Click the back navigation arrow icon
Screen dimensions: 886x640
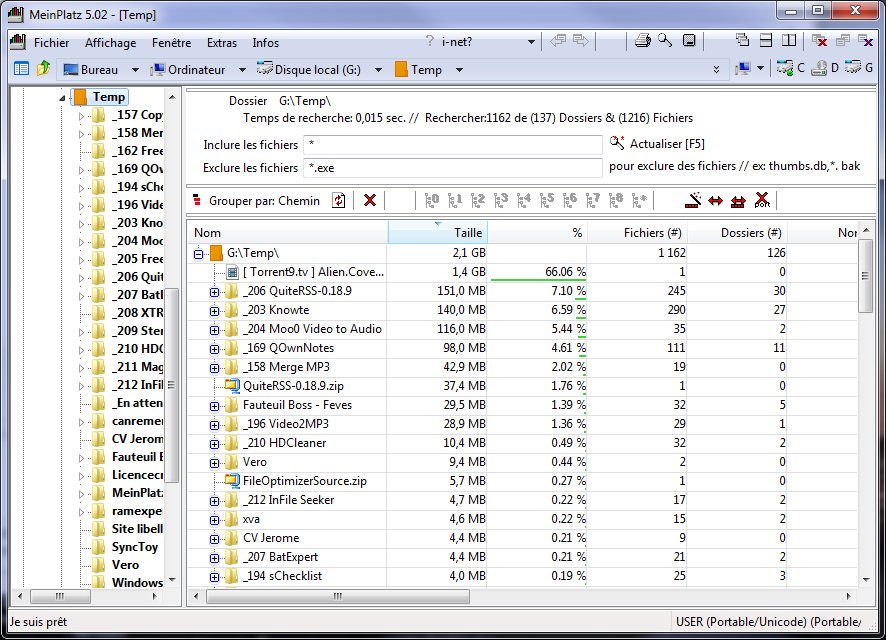(558, 41)
